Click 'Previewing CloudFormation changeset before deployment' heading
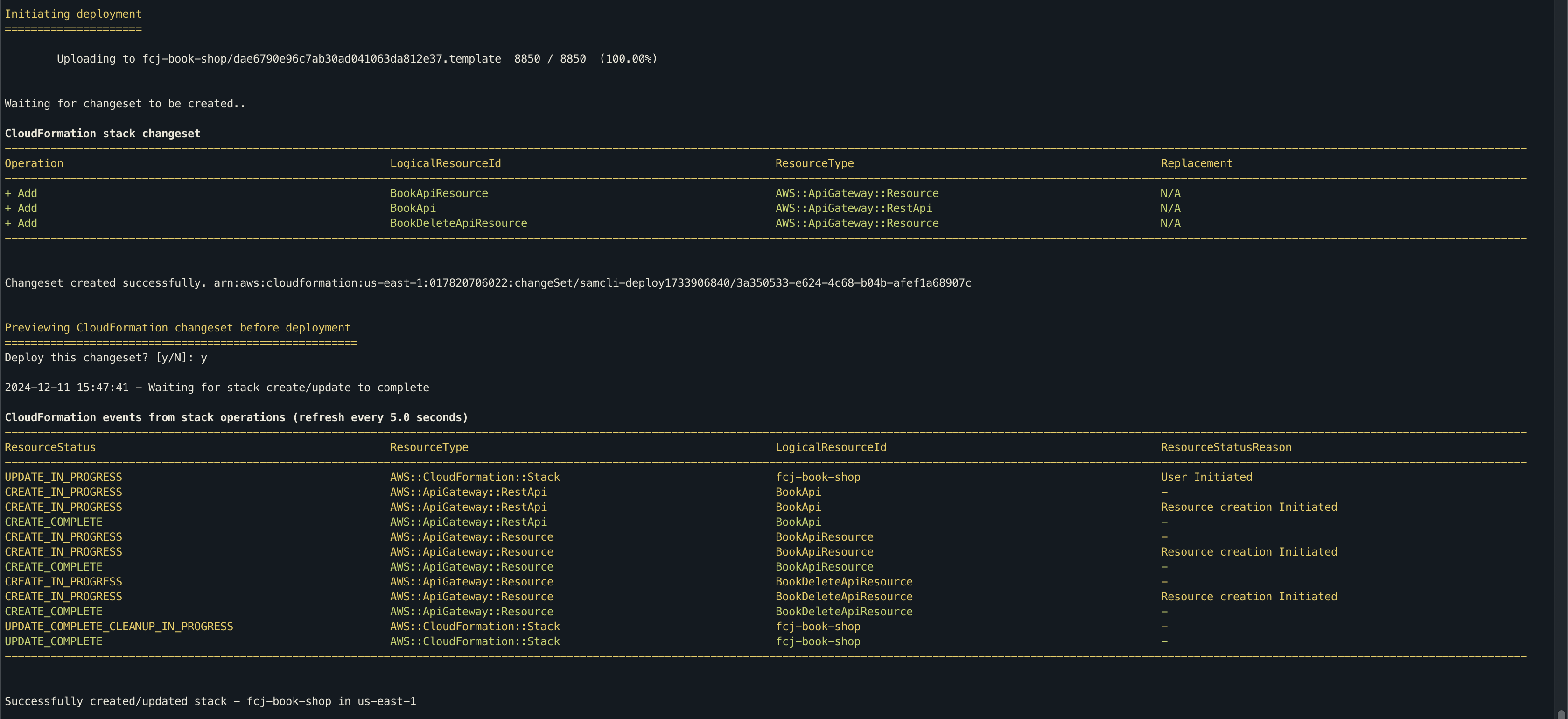1568x719 pixels. point(178,328)
